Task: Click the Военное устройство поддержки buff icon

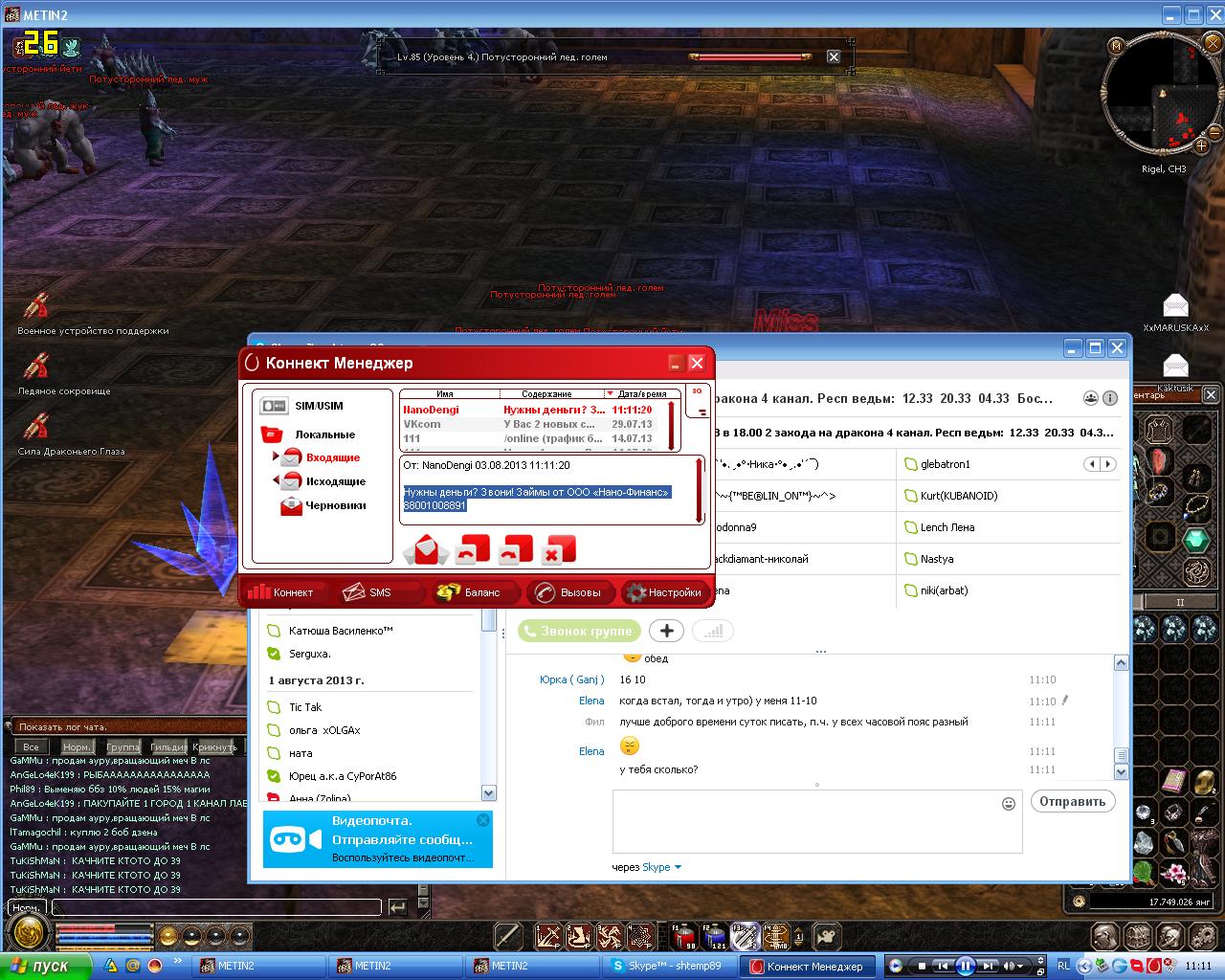Action: (36, 306)
